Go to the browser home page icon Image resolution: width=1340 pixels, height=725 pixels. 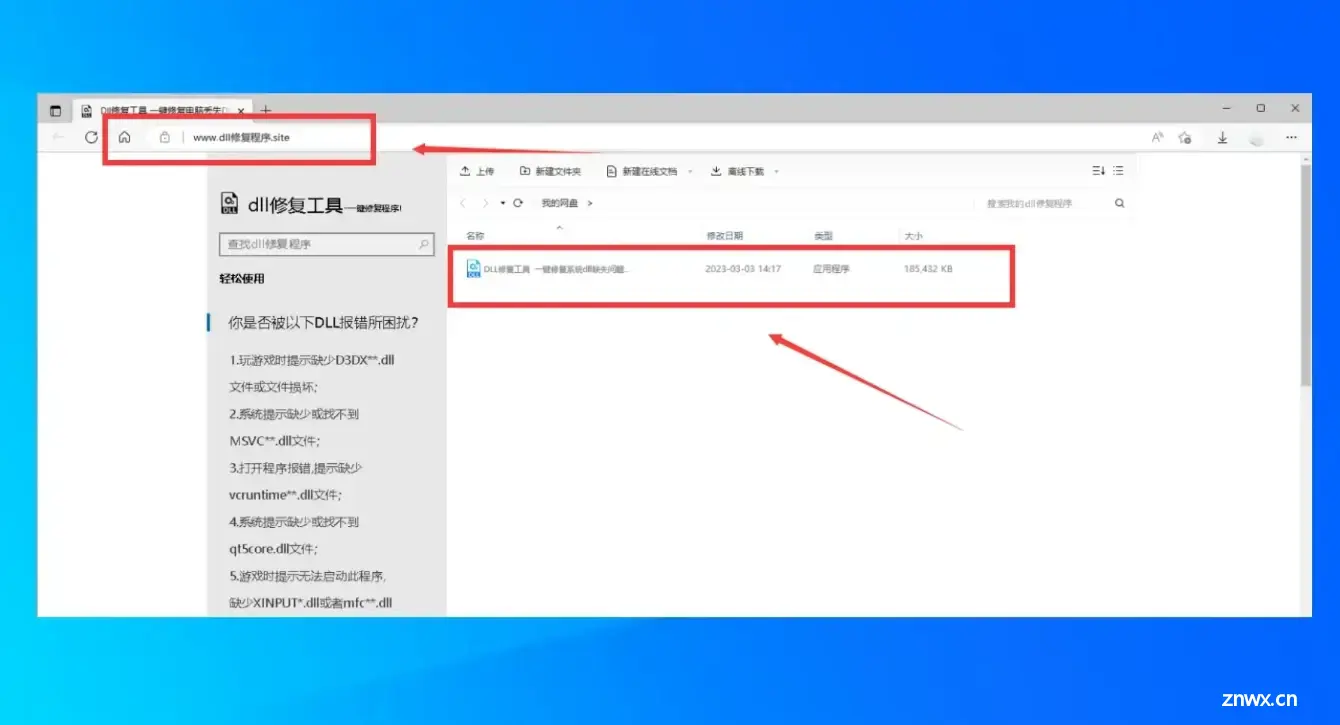point(124,137)
